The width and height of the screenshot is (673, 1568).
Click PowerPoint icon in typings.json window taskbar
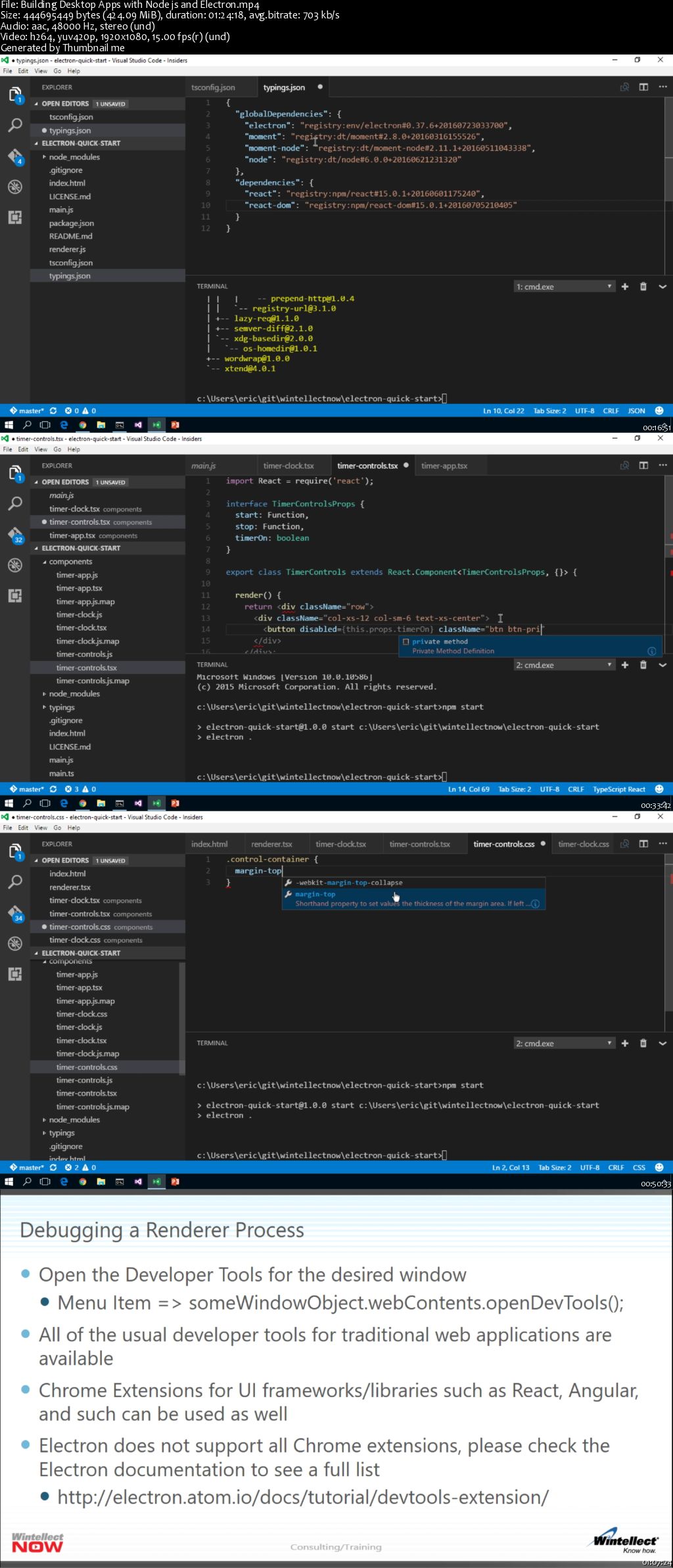[x=175, y=425]
